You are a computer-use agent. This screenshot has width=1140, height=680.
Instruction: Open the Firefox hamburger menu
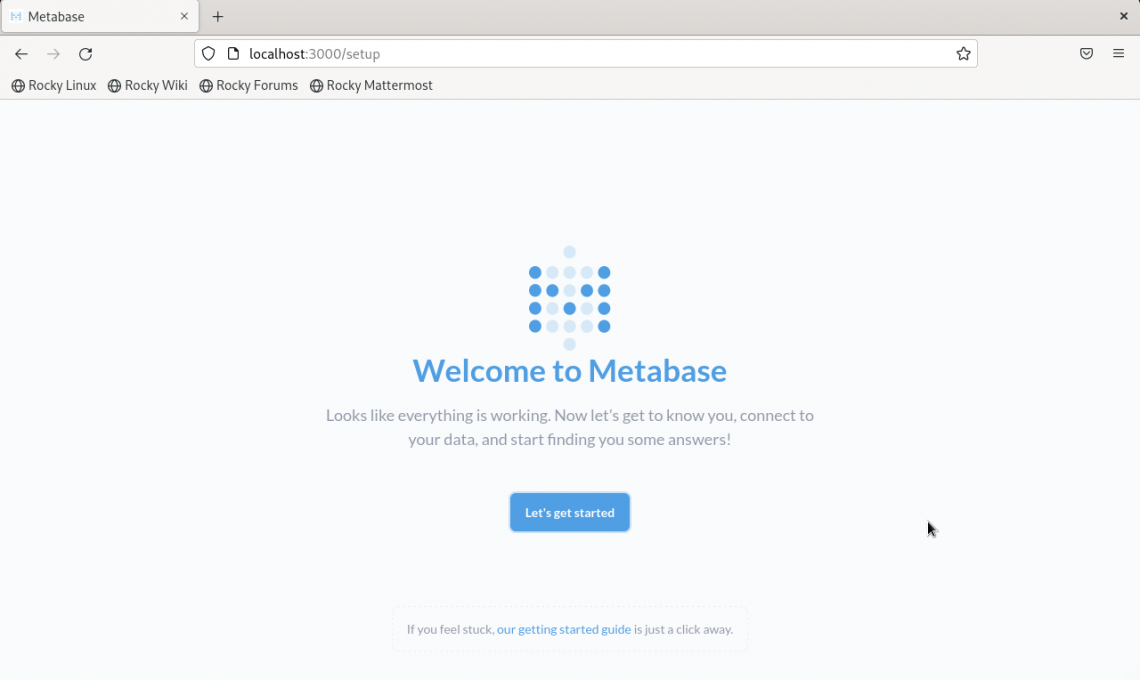1119,54
